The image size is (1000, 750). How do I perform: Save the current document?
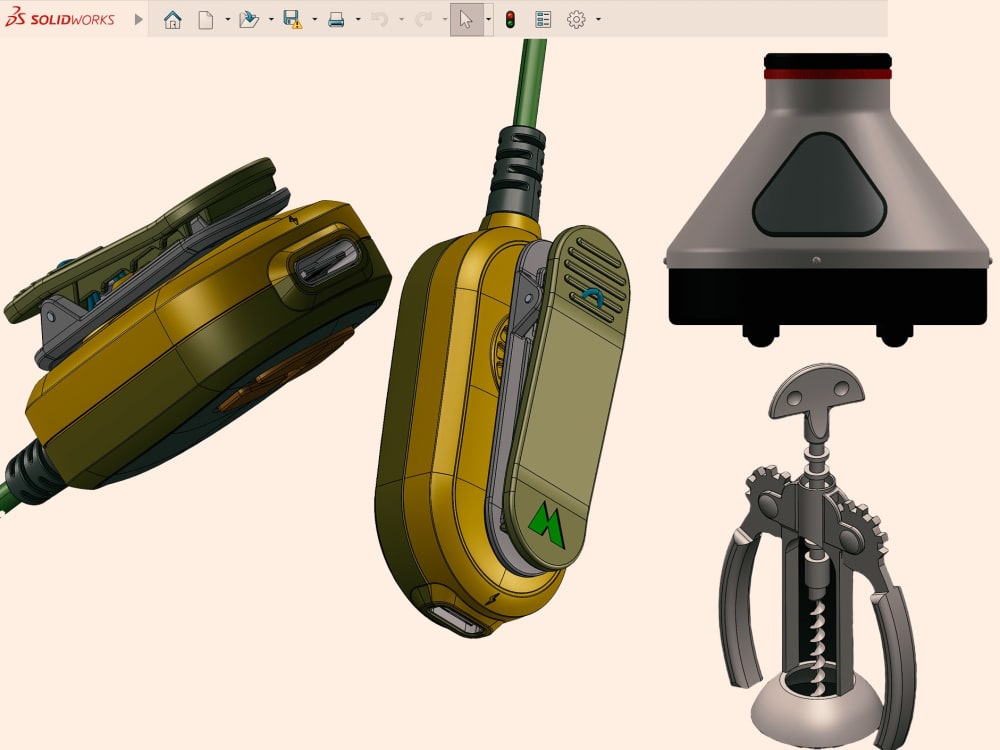(293, 19)
